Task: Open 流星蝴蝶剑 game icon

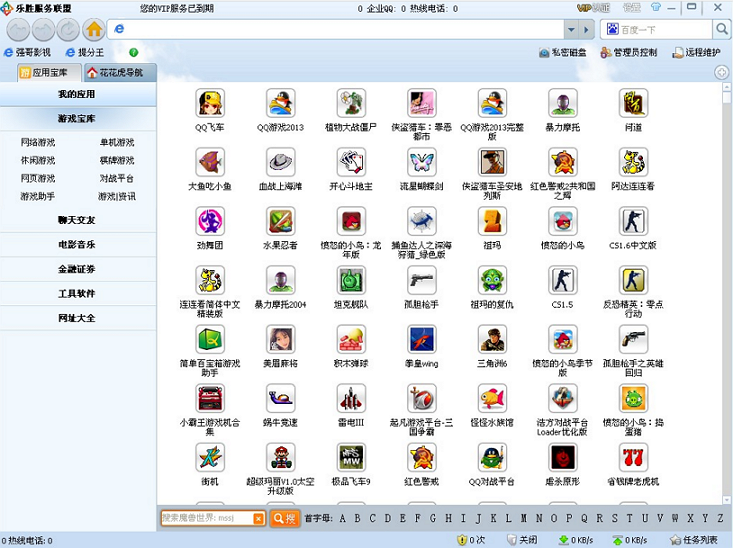Action: [422, 162]
